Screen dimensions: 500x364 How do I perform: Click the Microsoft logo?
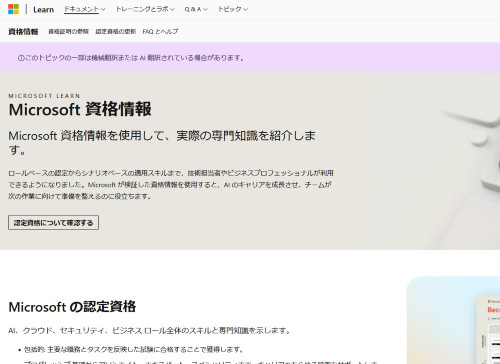pos(13,9)
